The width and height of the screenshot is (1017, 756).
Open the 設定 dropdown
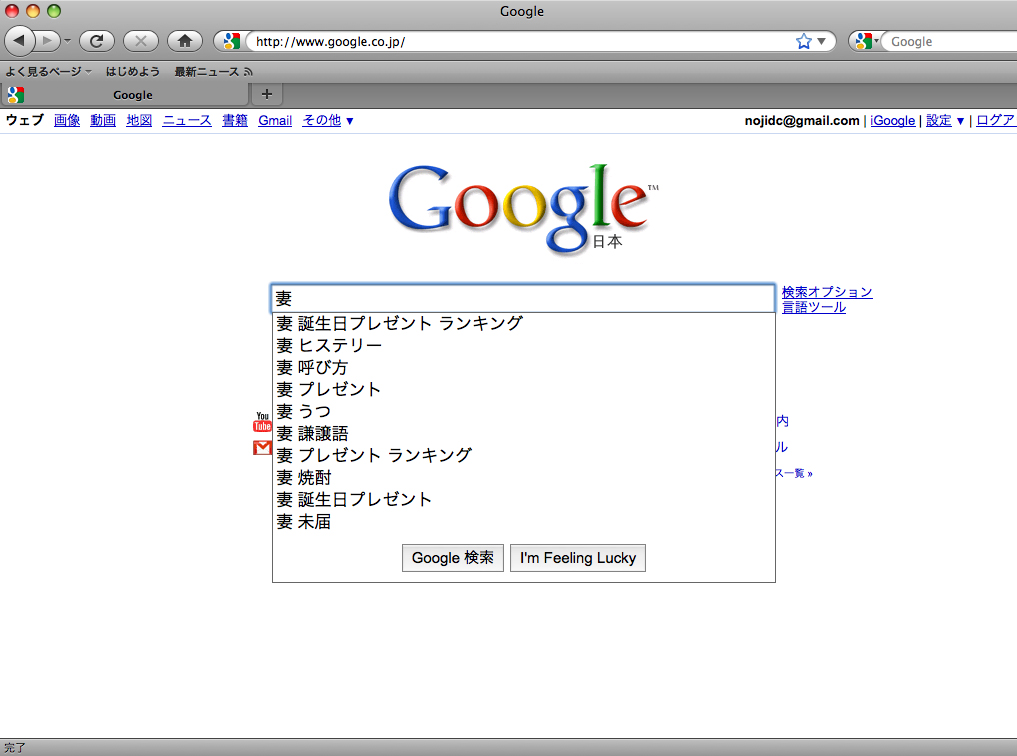(945, 121)
